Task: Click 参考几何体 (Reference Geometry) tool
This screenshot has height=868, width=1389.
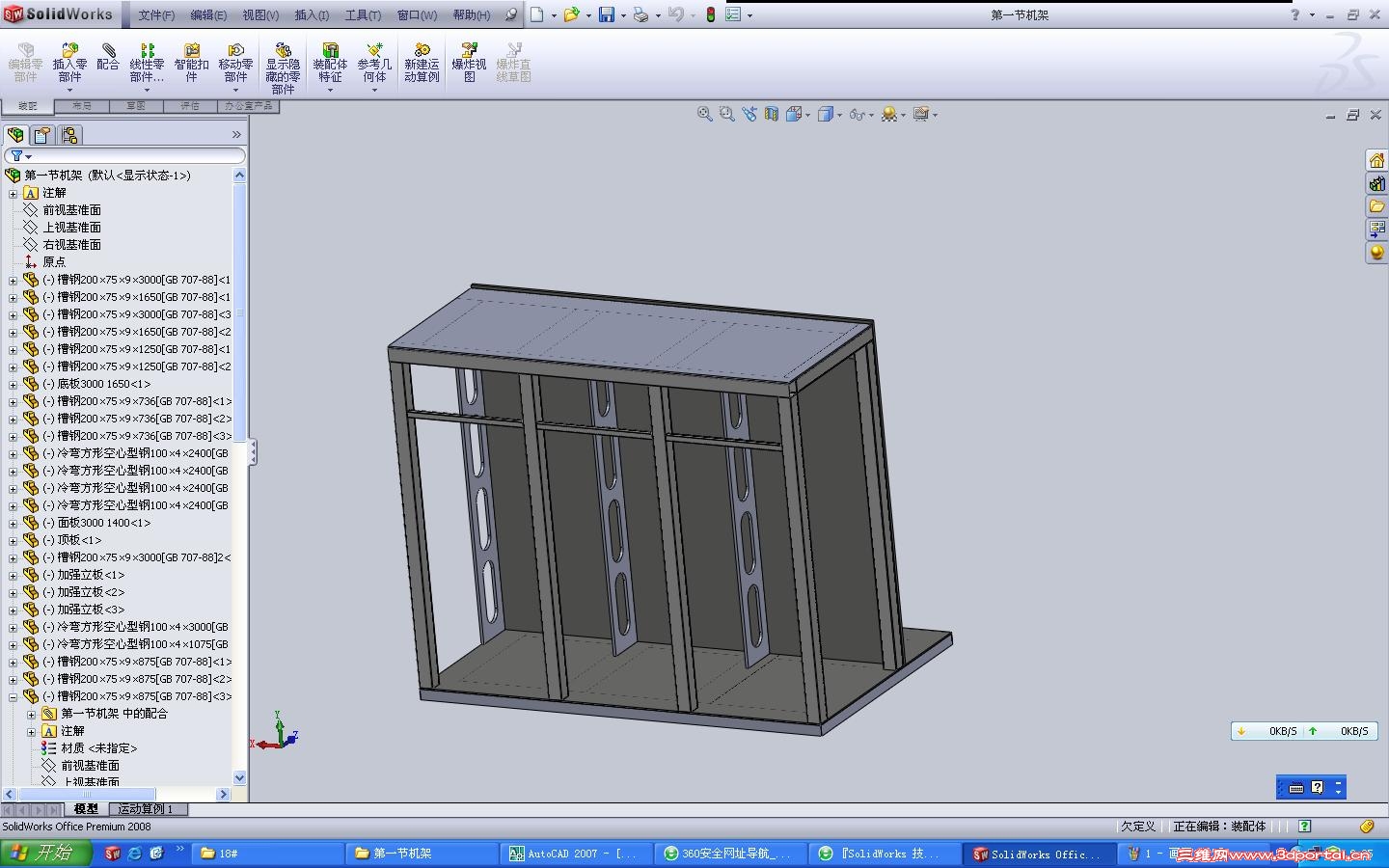Action: click(x=374, y=64)
